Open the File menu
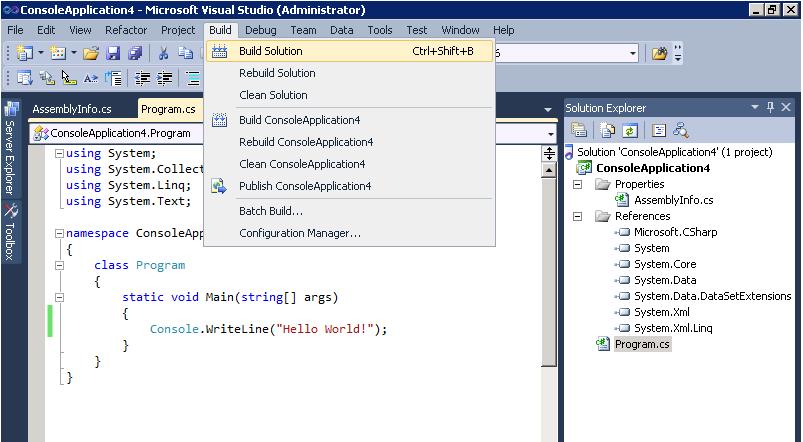803x442 pixels. 15,30
